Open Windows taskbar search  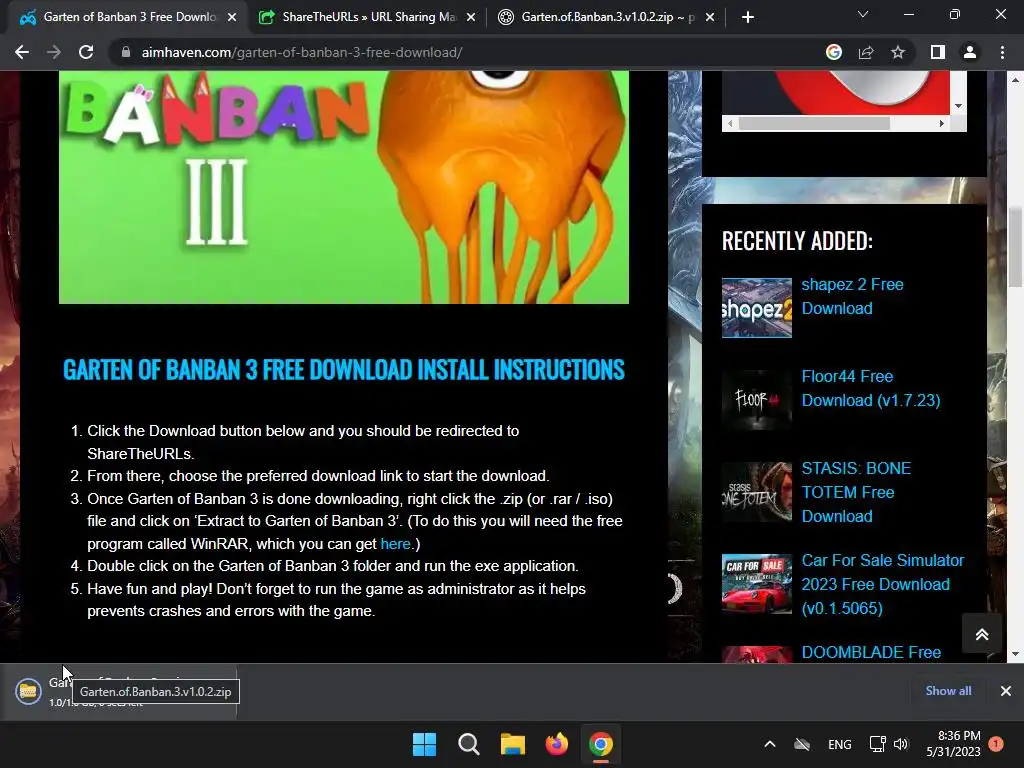coord(468,744)
